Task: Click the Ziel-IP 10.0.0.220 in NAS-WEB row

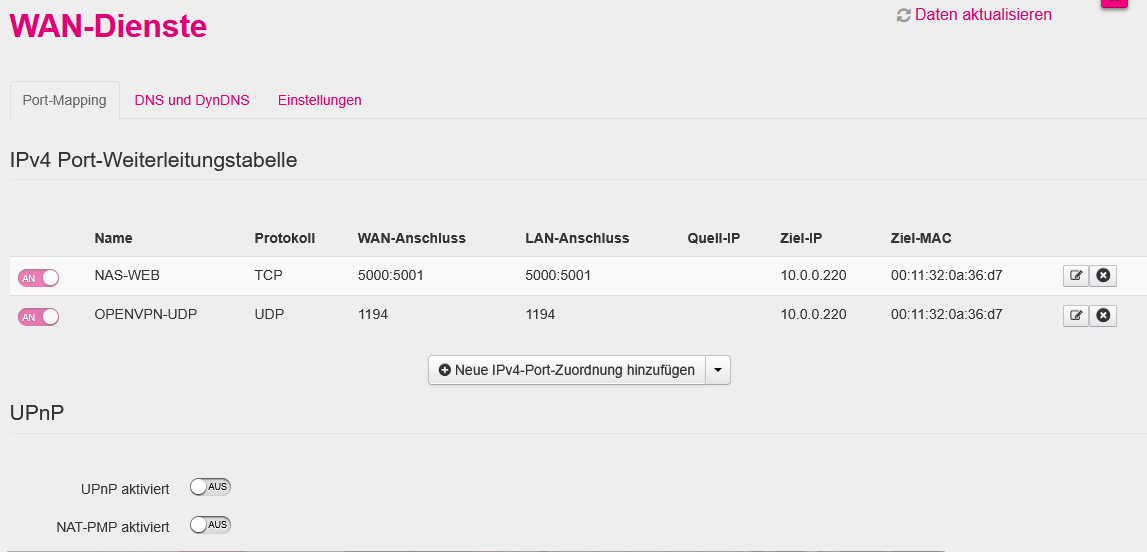Action: tap(813, 276)
